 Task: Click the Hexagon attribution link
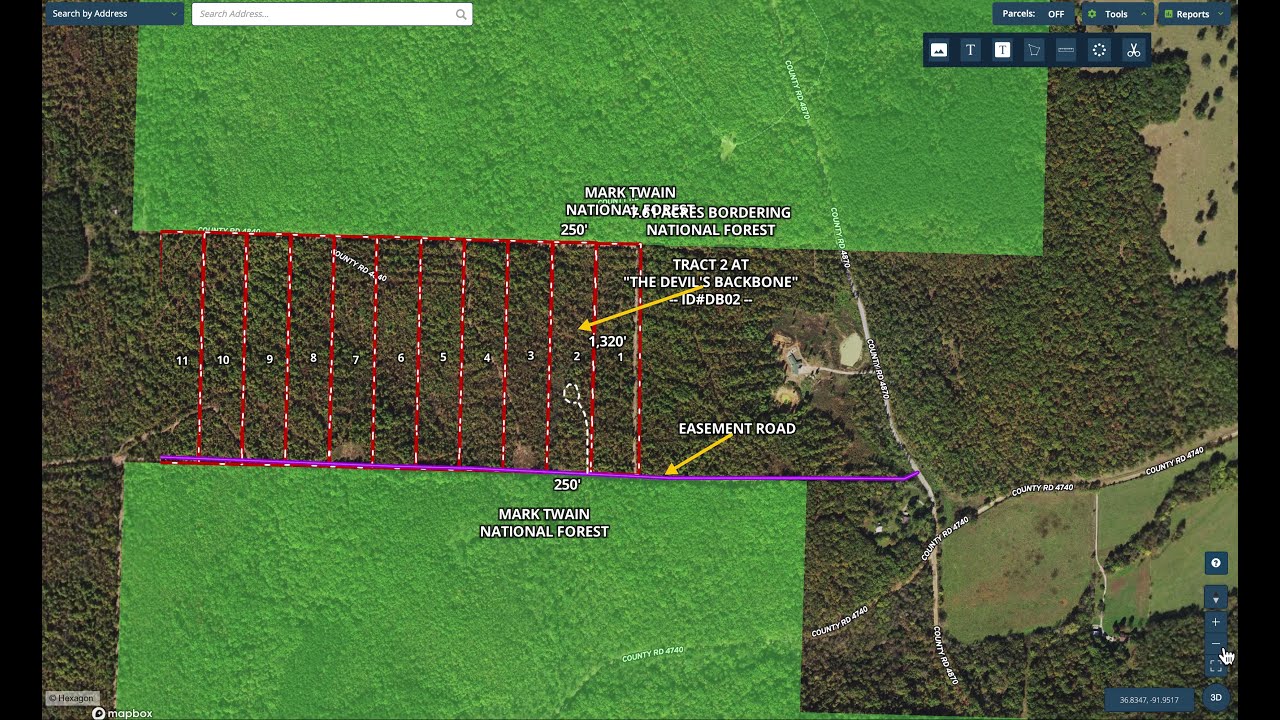point(71,698)
